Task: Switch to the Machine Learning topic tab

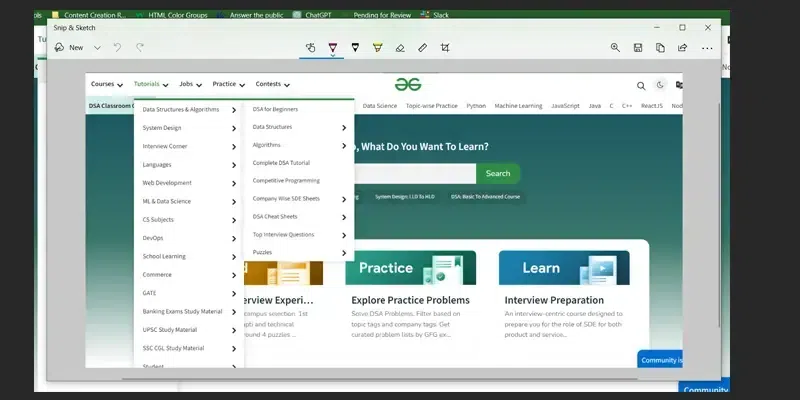Action: pos(518,106)
